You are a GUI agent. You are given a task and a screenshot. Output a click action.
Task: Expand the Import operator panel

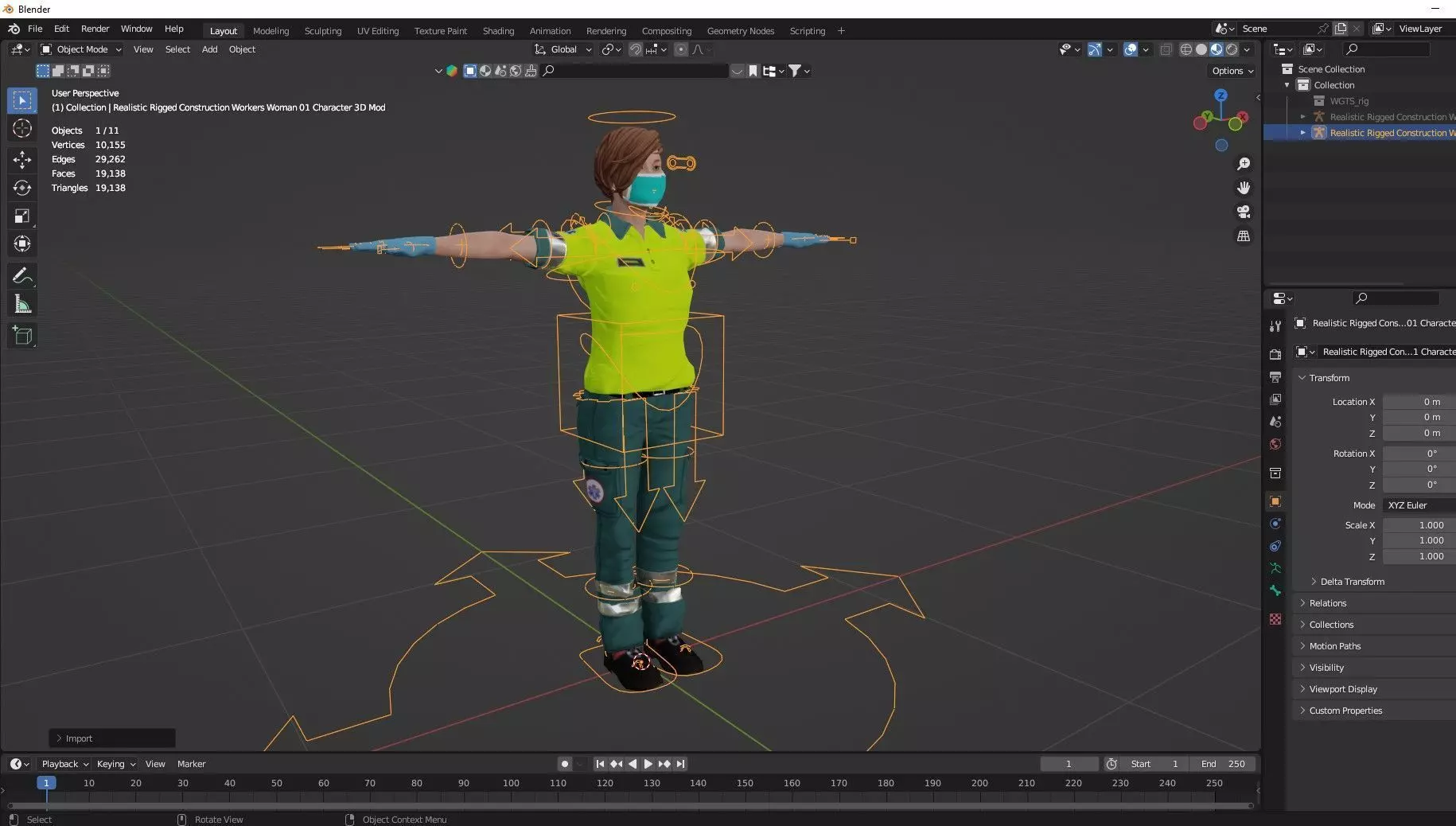click(112, 738)
